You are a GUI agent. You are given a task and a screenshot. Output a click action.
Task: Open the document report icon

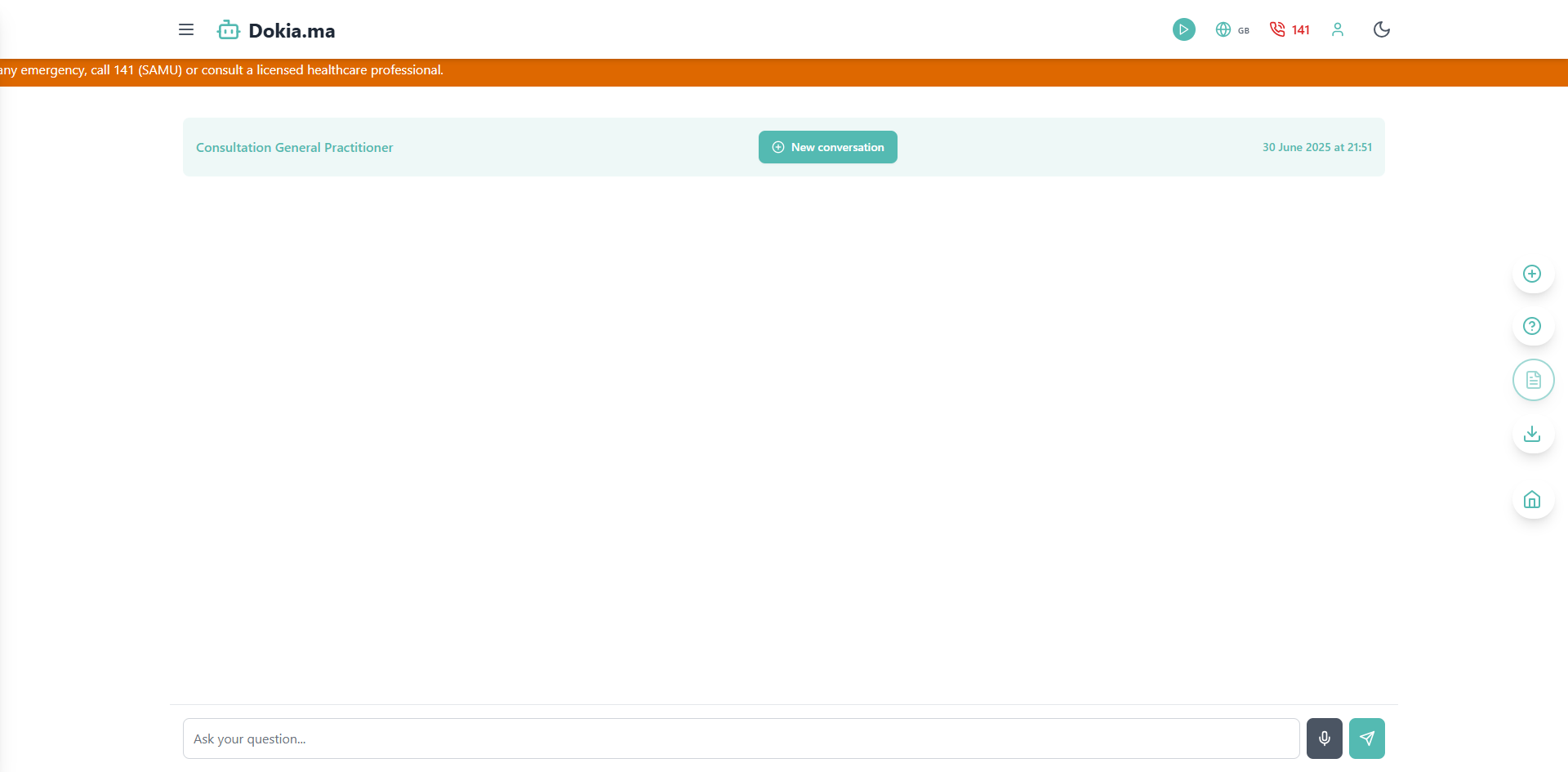click(1533, 380)
